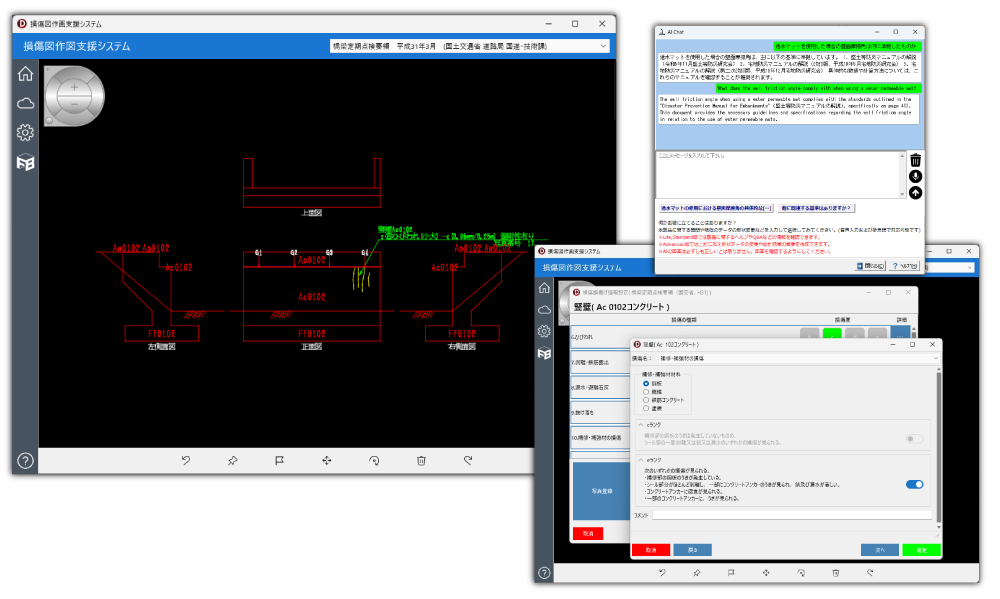The image size is (1000, 599).
Task: Collapse the cランク section
Action: [x=641, y=424]
